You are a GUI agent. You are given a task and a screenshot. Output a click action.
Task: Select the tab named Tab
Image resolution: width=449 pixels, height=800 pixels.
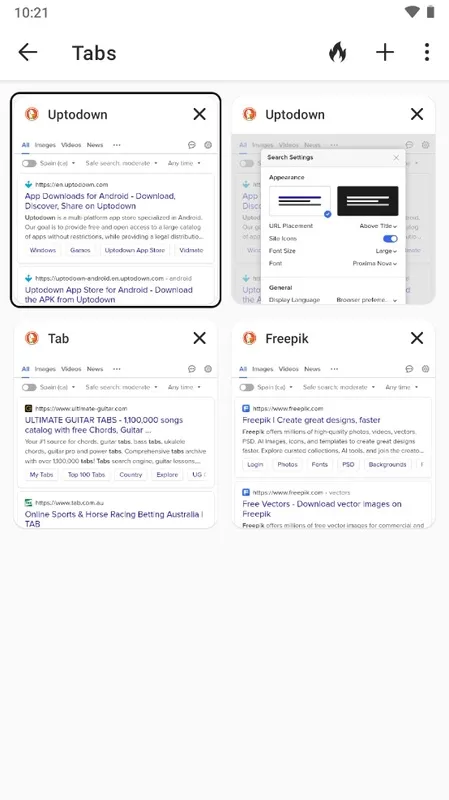click(x=58, y=338)
